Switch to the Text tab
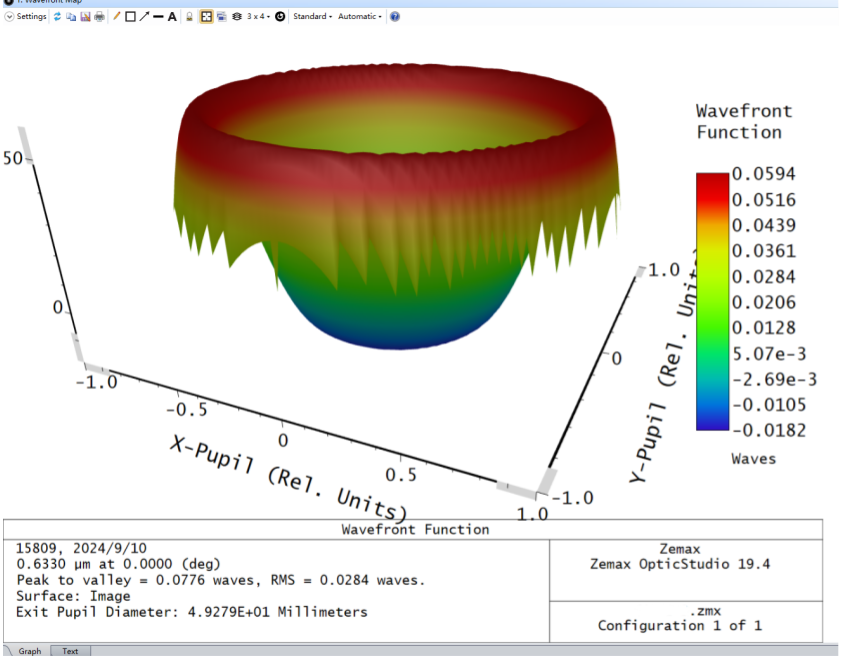Viewport: 843px width, 660px height. [70, 651]
